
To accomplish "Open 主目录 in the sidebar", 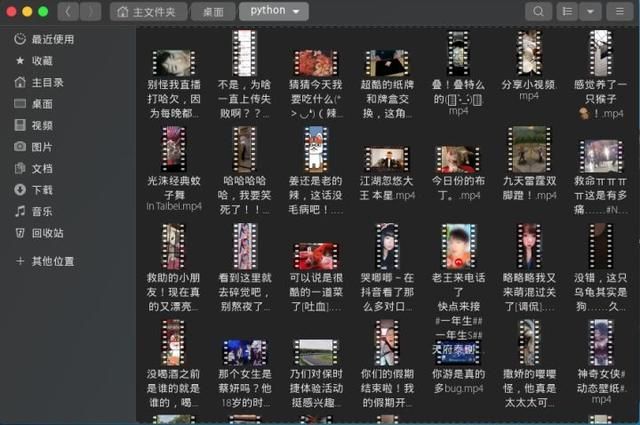I will click(47, 82).
